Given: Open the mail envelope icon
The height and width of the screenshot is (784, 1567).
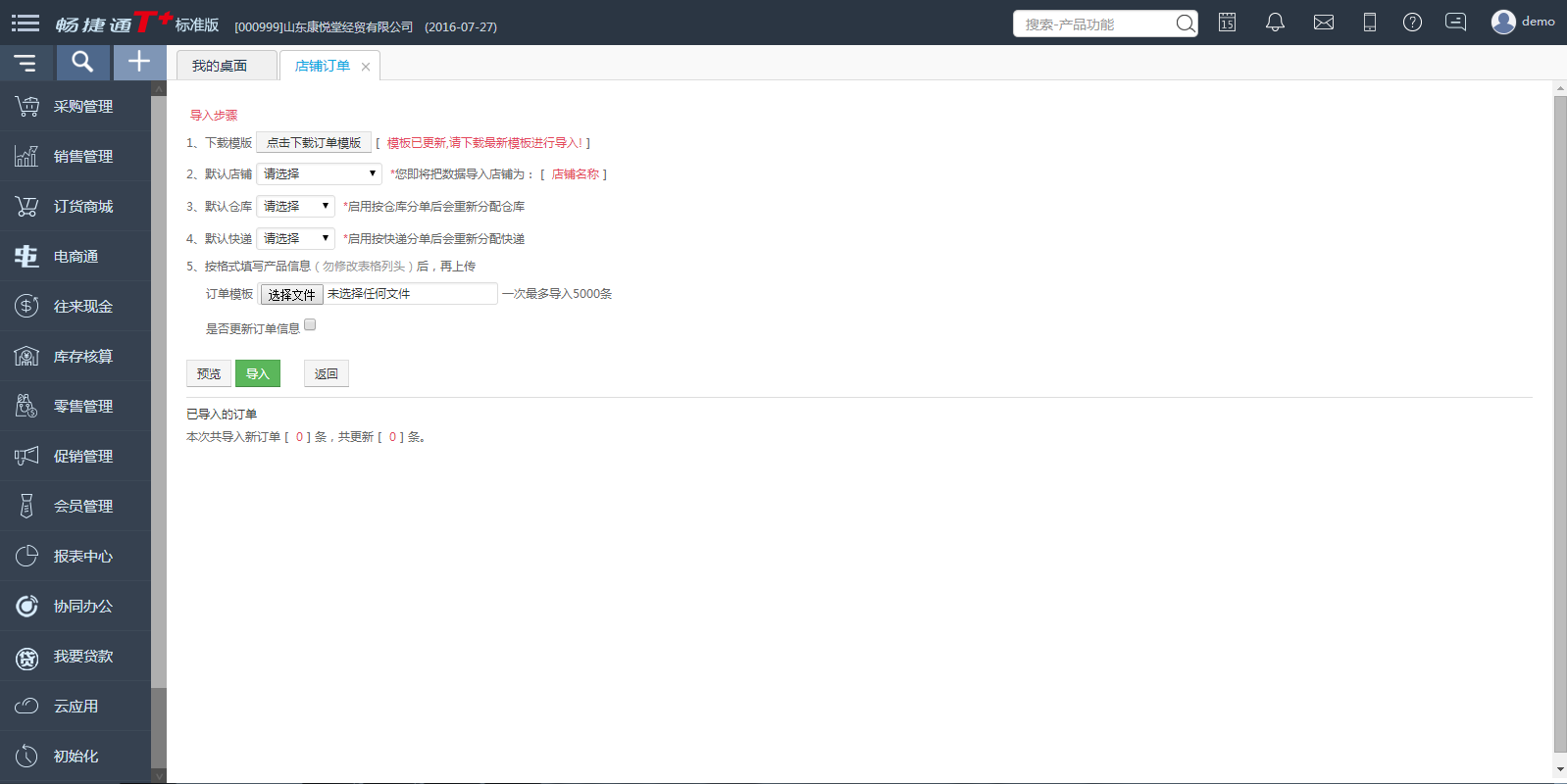Looking at the screenshot, I should 1323,23.
